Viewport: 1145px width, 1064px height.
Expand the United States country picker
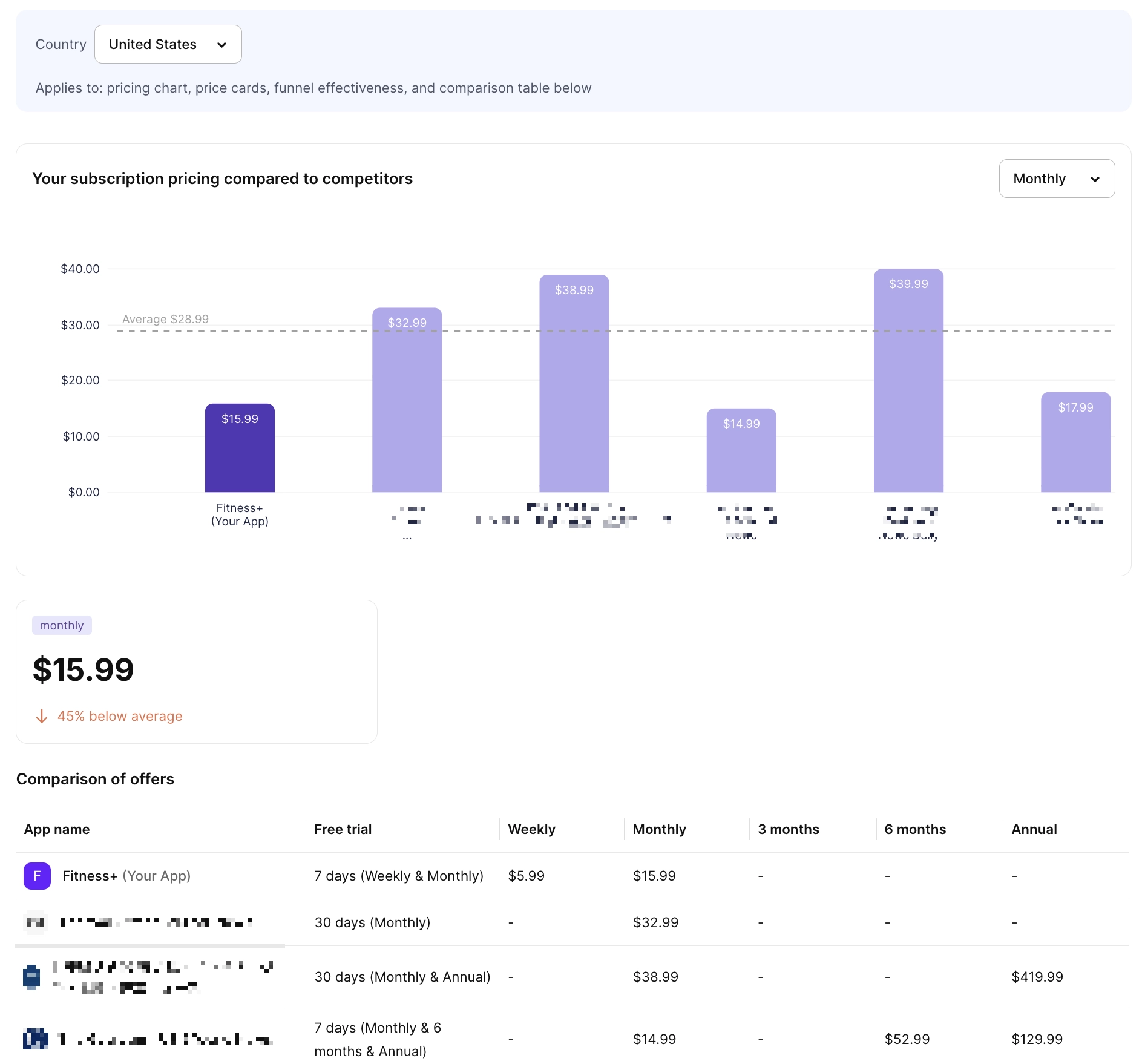coord(168,44)
